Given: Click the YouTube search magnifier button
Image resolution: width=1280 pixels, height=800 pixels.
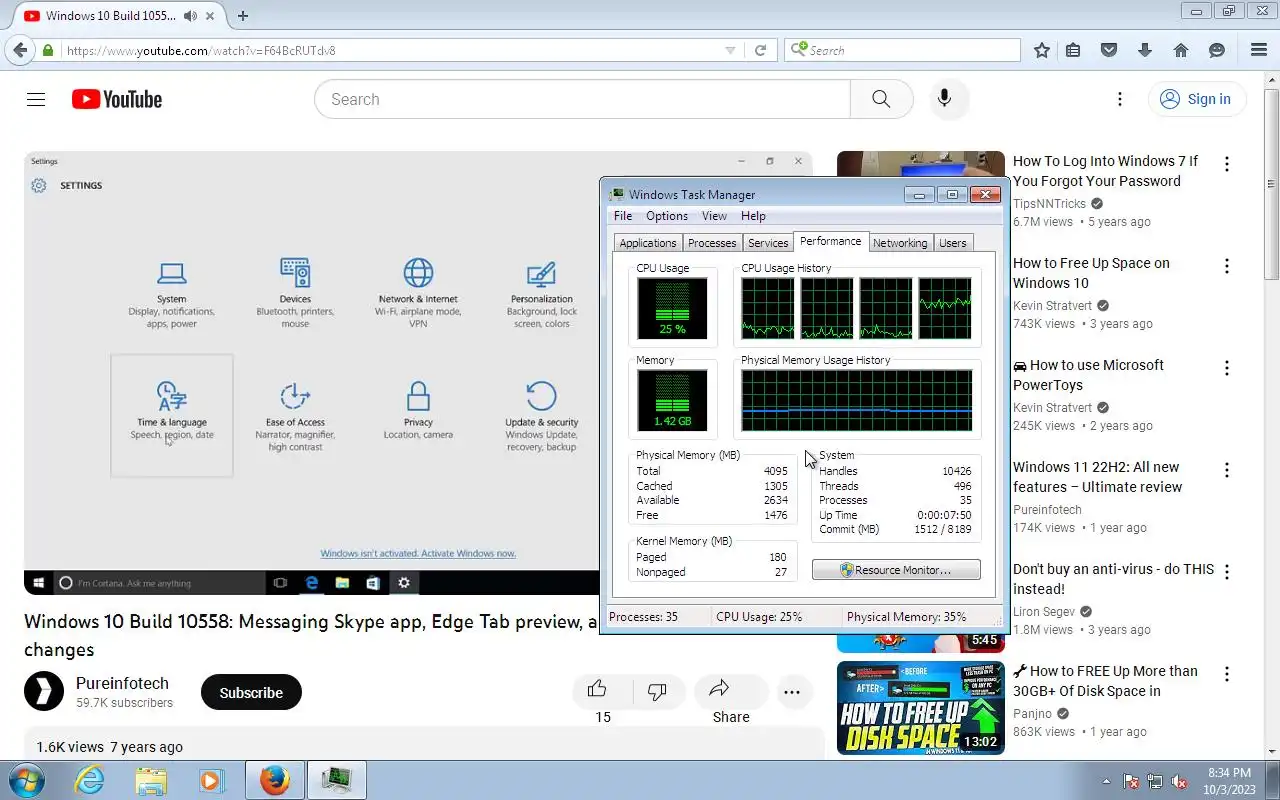Looking at the screenshot, I should pos(881,99).
